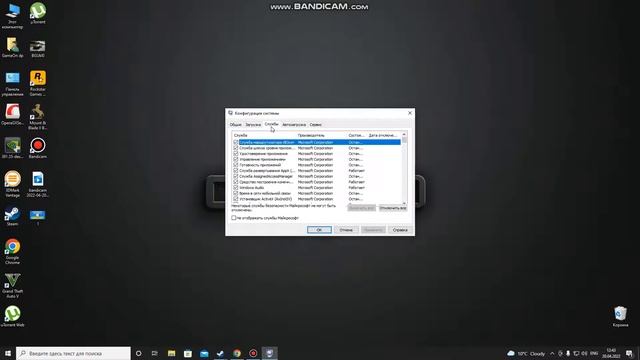Screen dimensions: 640x360
Task: Click the 'Отключить все' button
Action: click(x=393, y=208)
